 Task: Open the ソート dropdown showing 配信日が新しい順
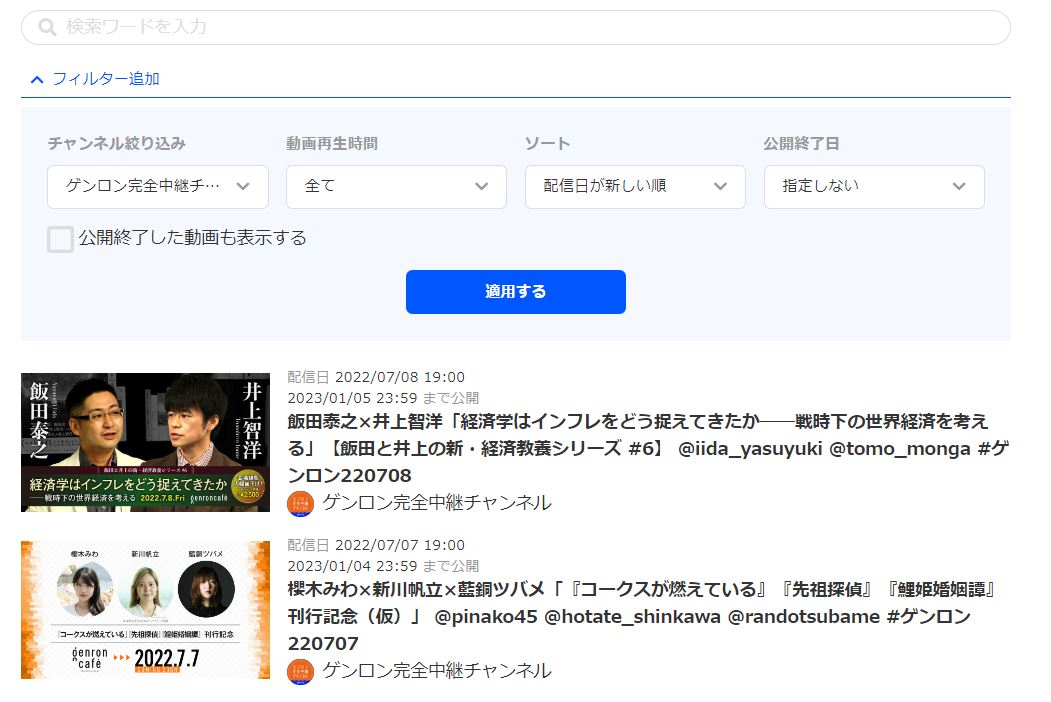(x=635, y=186)
